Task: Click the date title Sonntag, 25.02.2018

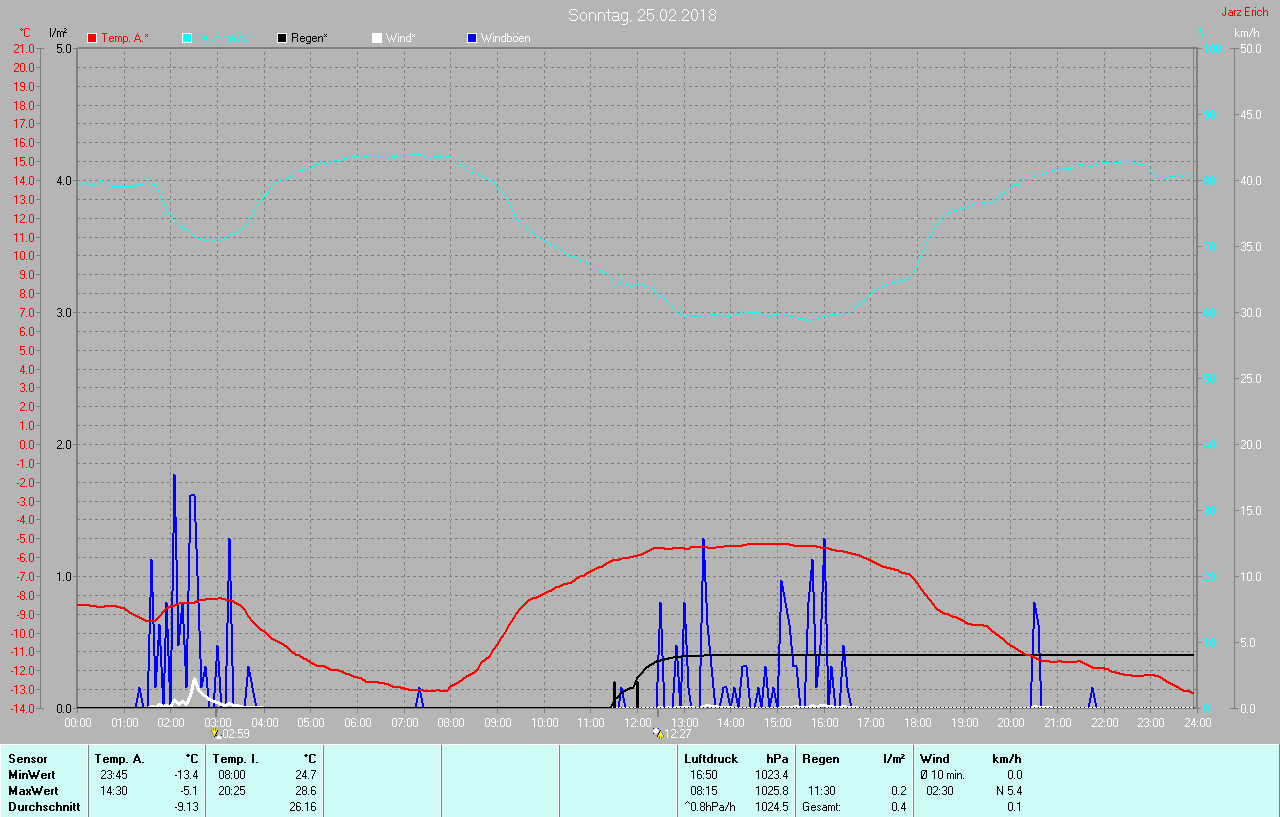Action: 642,15
